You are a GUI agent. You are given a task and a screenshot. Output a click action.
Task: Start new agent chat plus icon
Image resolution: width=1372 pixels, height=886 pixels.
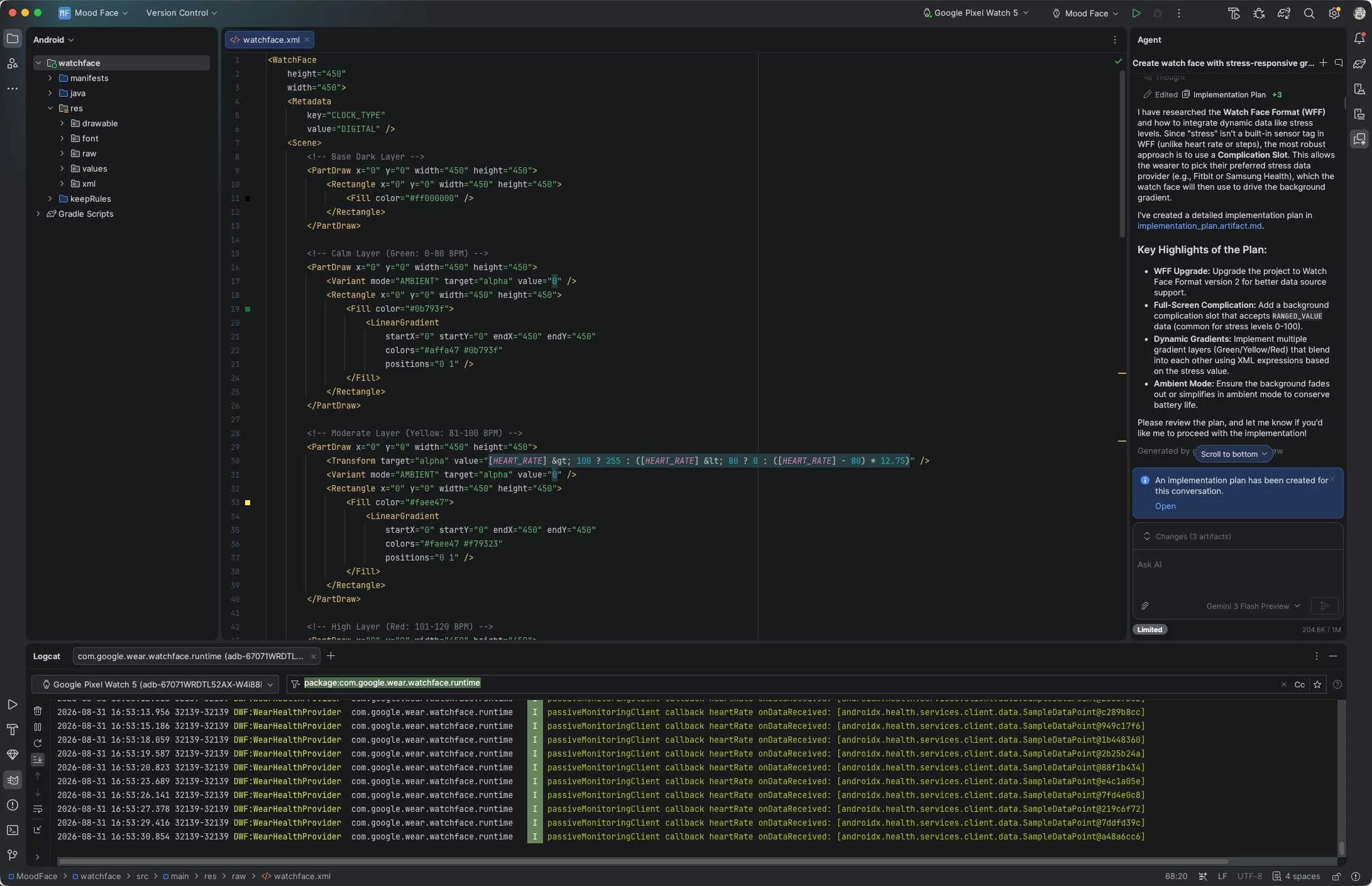pos(1323,63)
